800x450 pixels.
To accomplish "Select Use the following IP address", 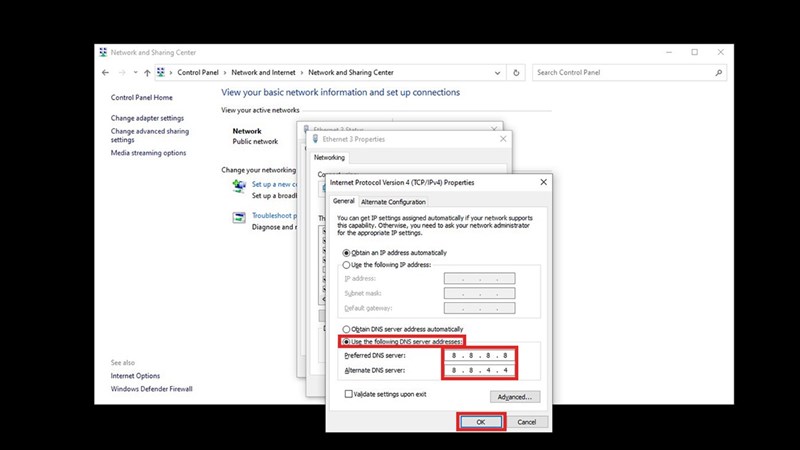I will tap(387, 265).
